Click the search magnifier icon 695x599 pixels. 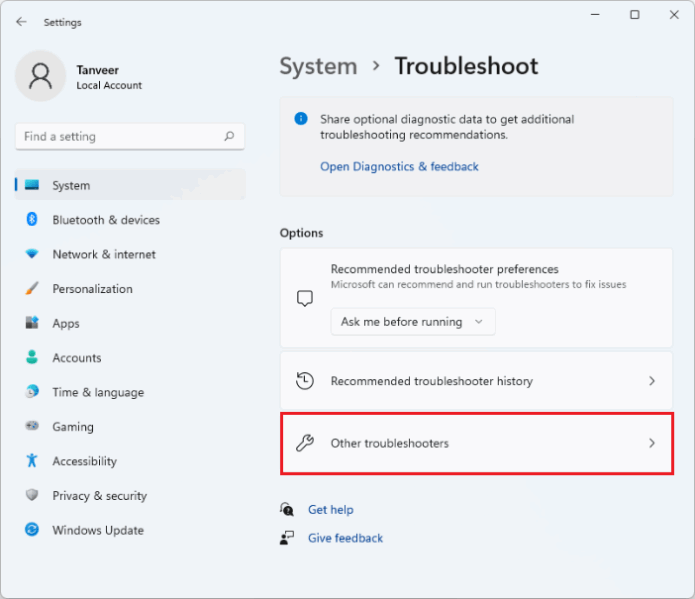(229, 136)
